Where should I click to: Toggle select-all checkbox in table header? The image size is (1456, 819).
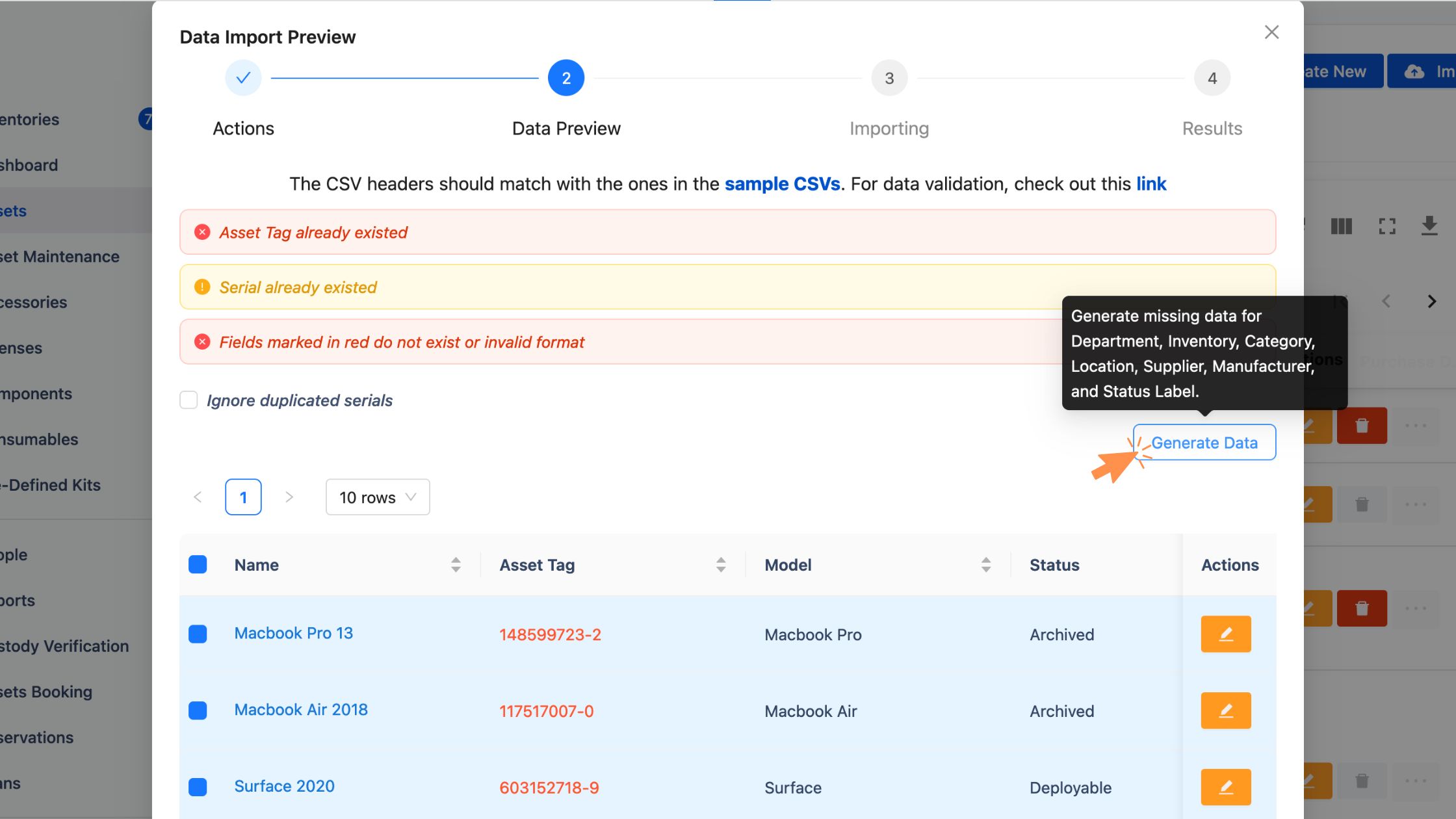coord(198,565)
